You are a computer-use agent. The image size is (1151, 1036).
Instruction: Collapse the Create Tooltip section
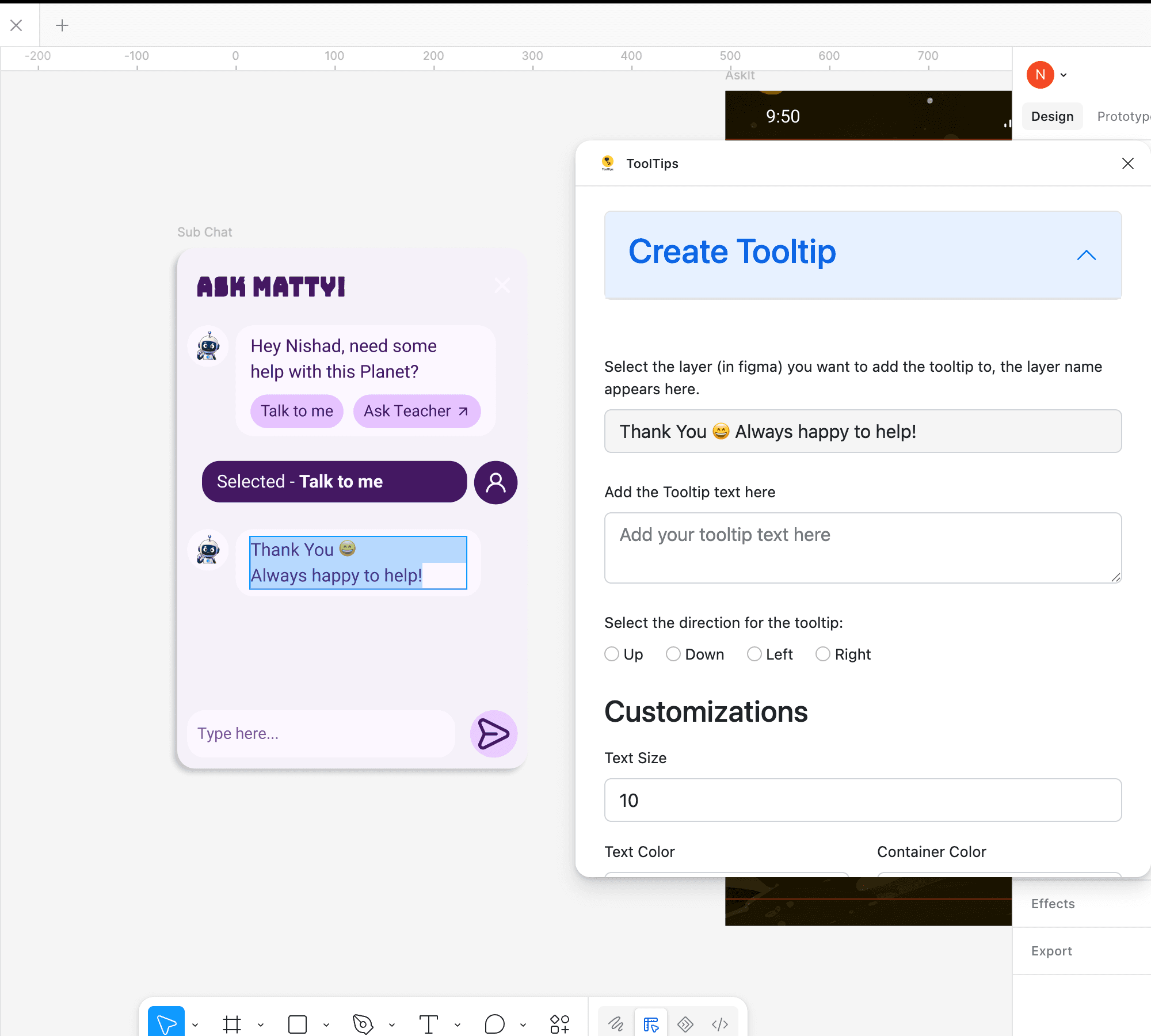click(x=1087, y=255)
